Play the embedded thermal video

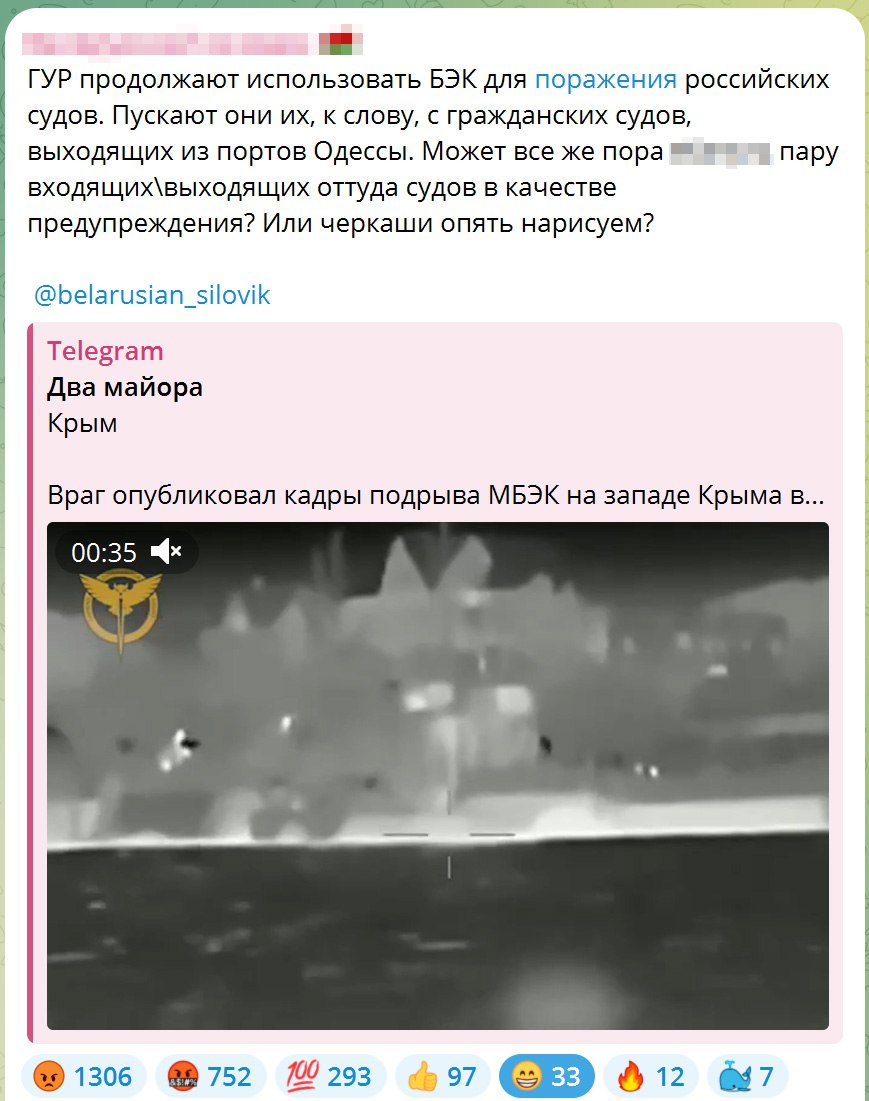coord(438,776)
